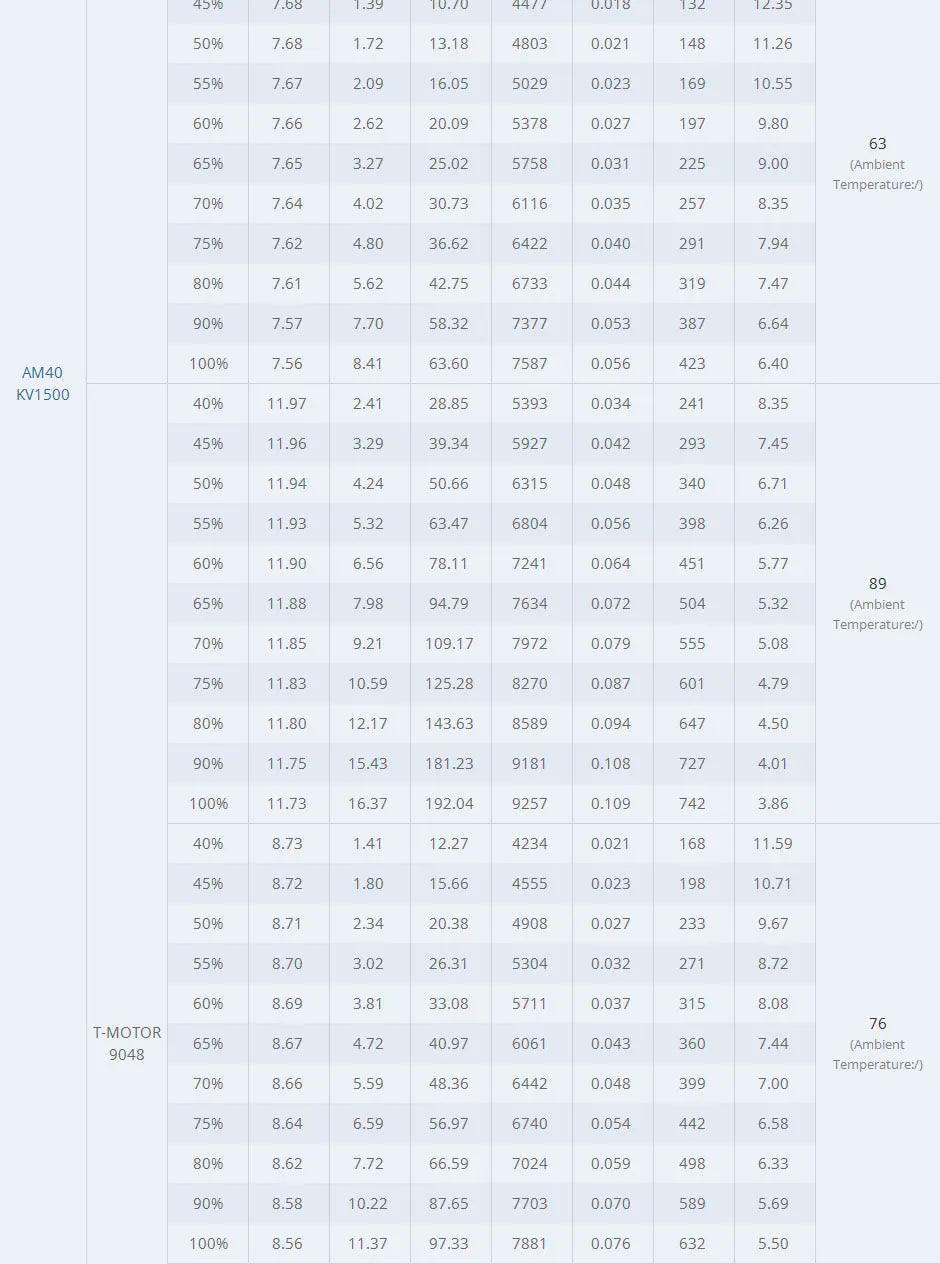
Task: Select the 632 thrust value cell
Action: click(x=692, y=1244)
